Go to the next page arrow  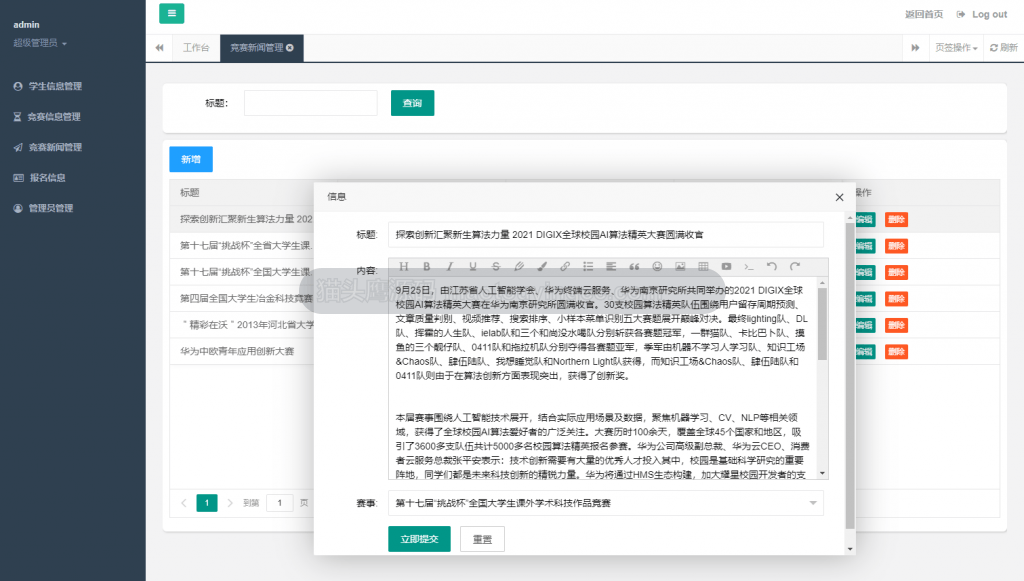(x=230, y=503)
